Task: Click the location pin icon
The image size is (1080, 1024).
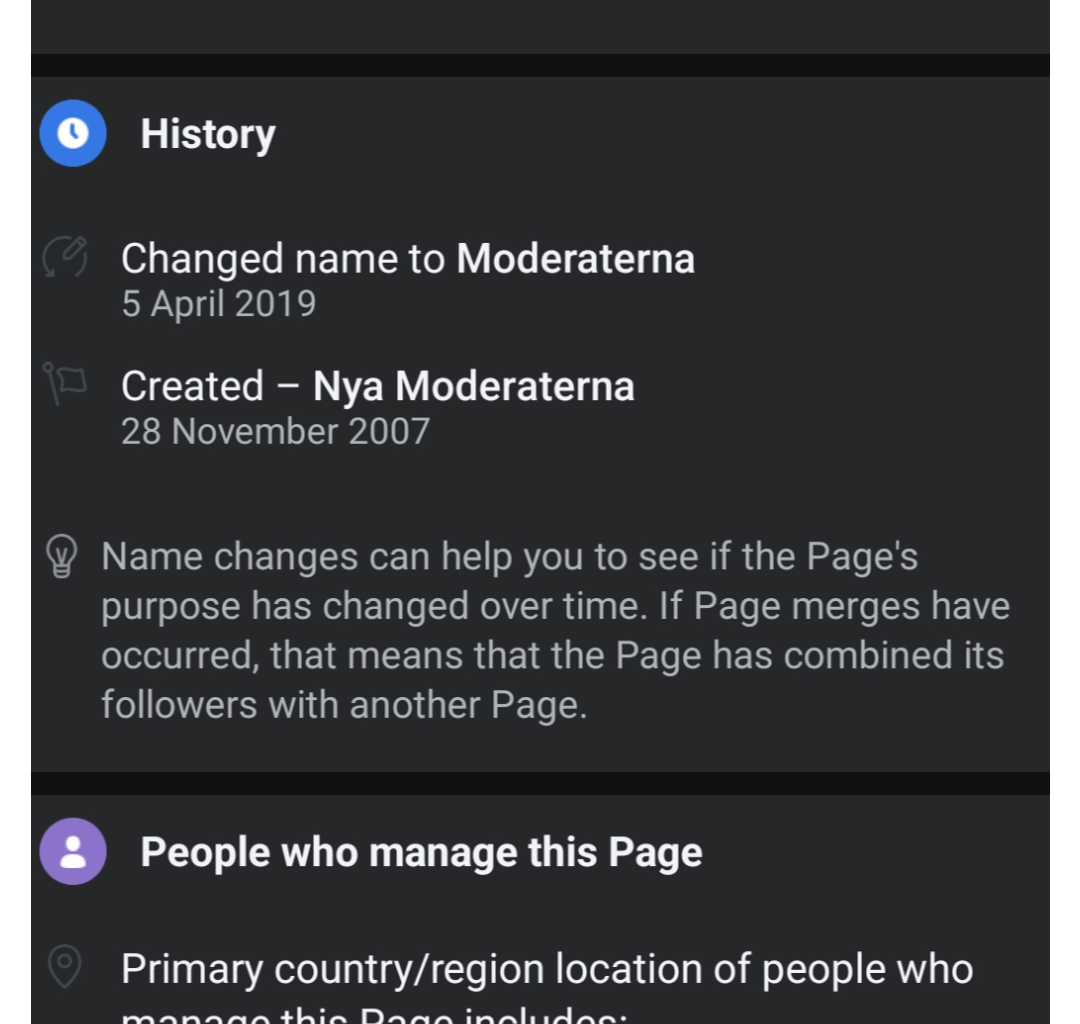Action: coord(64,967)
